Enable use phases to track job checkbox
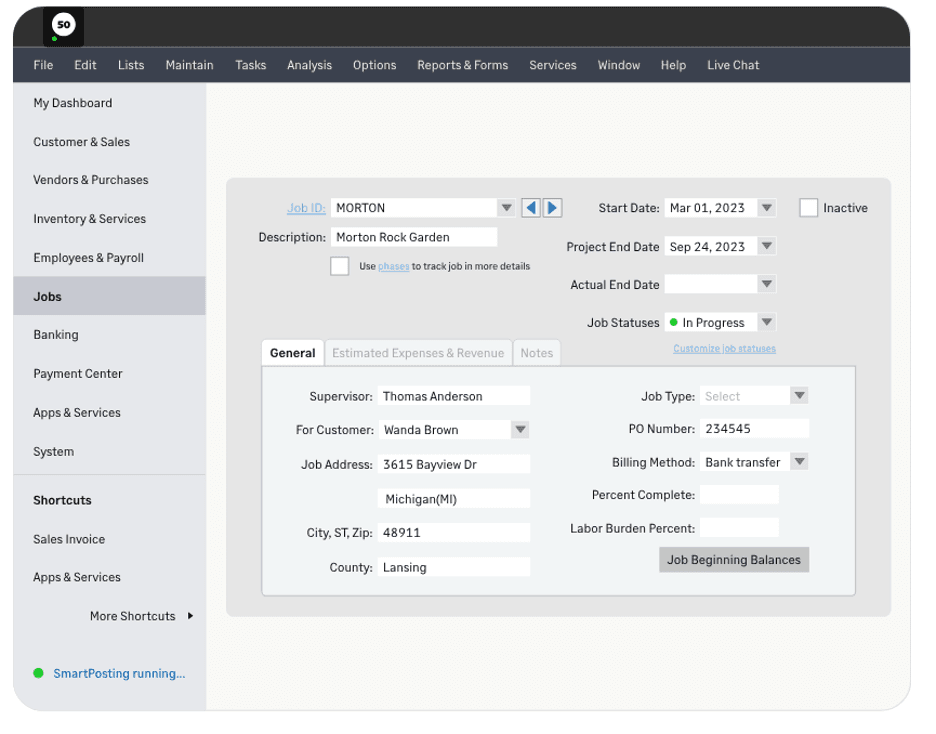 tap(340, 266)
